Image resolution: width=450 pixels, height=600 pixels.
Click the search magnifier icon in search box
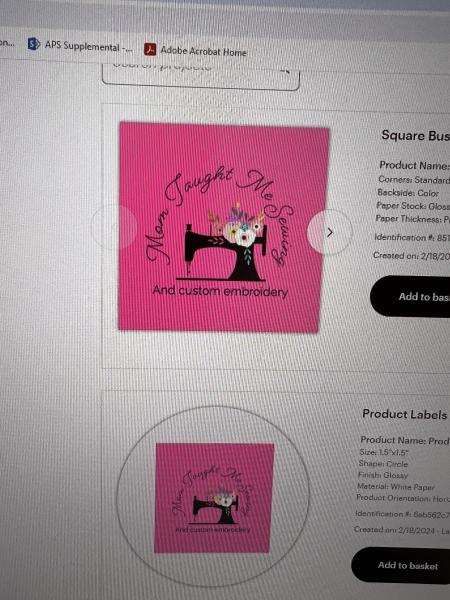tap(284, 70)
